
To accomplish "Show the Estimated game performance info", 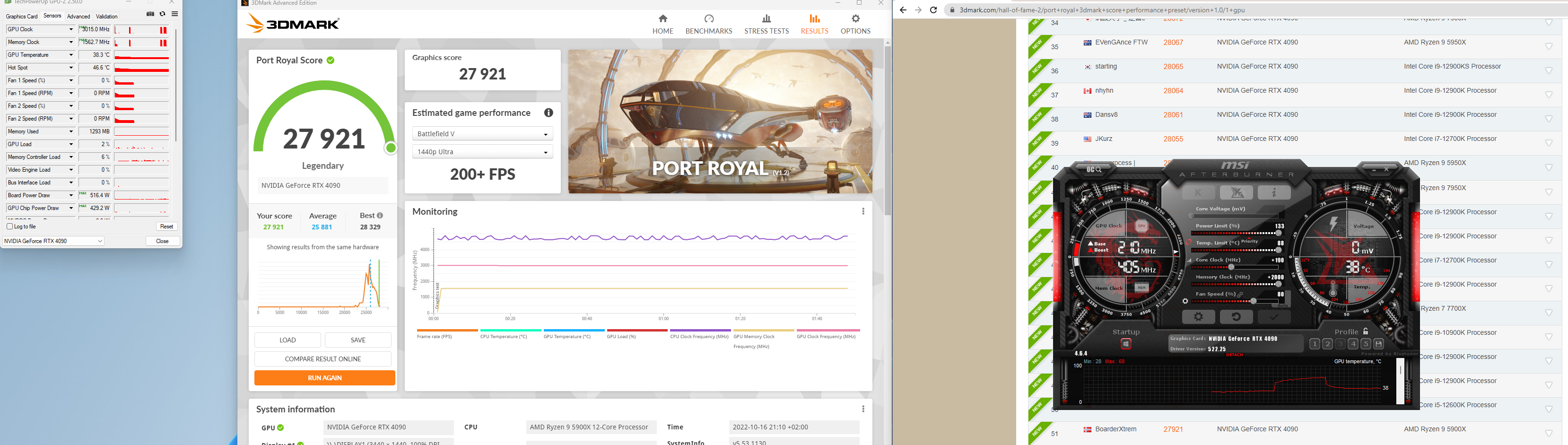I will tap(549, 113).
